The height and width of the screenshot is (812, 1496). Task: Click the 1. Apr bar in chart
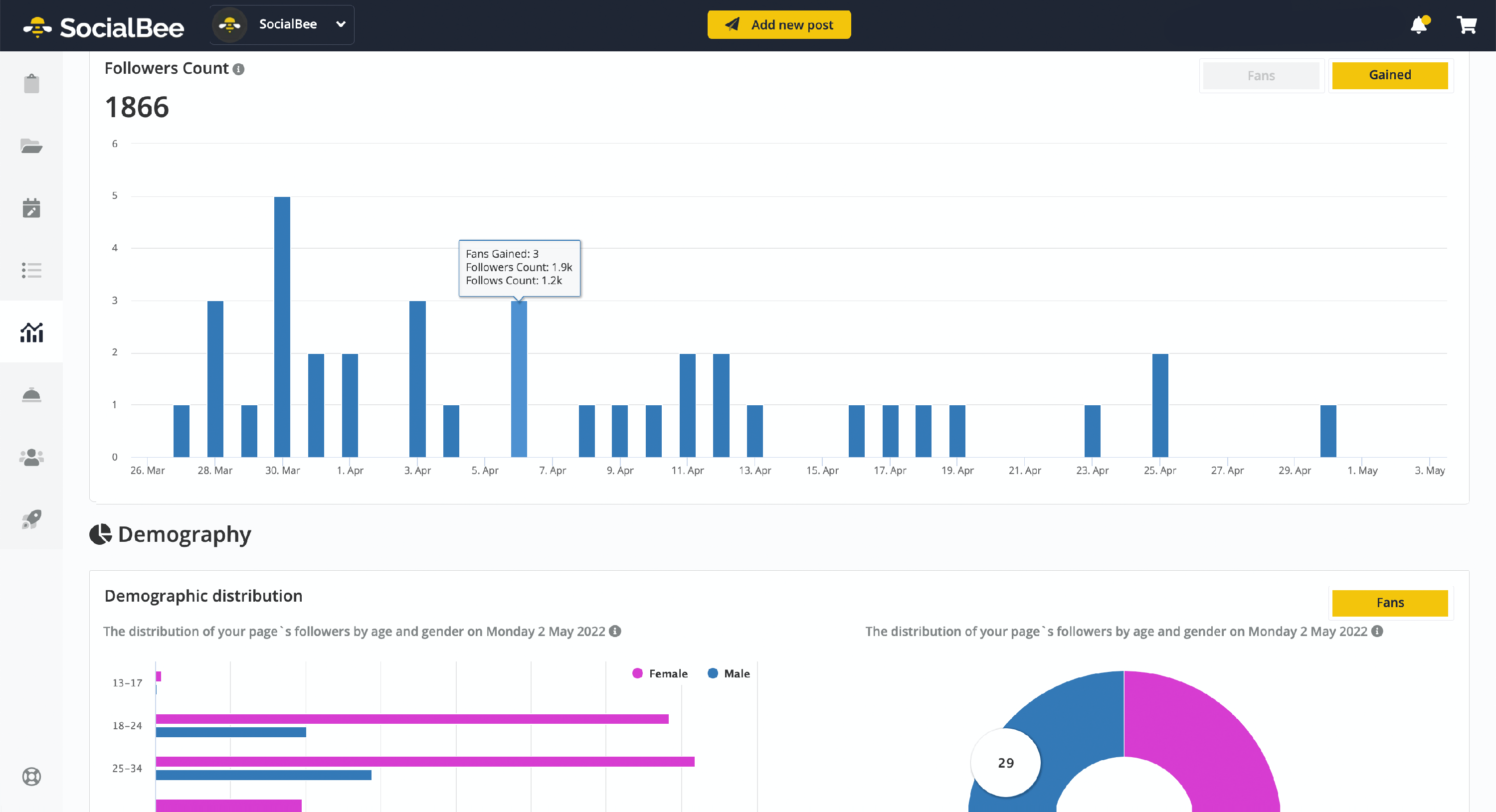tap(350, 405)
